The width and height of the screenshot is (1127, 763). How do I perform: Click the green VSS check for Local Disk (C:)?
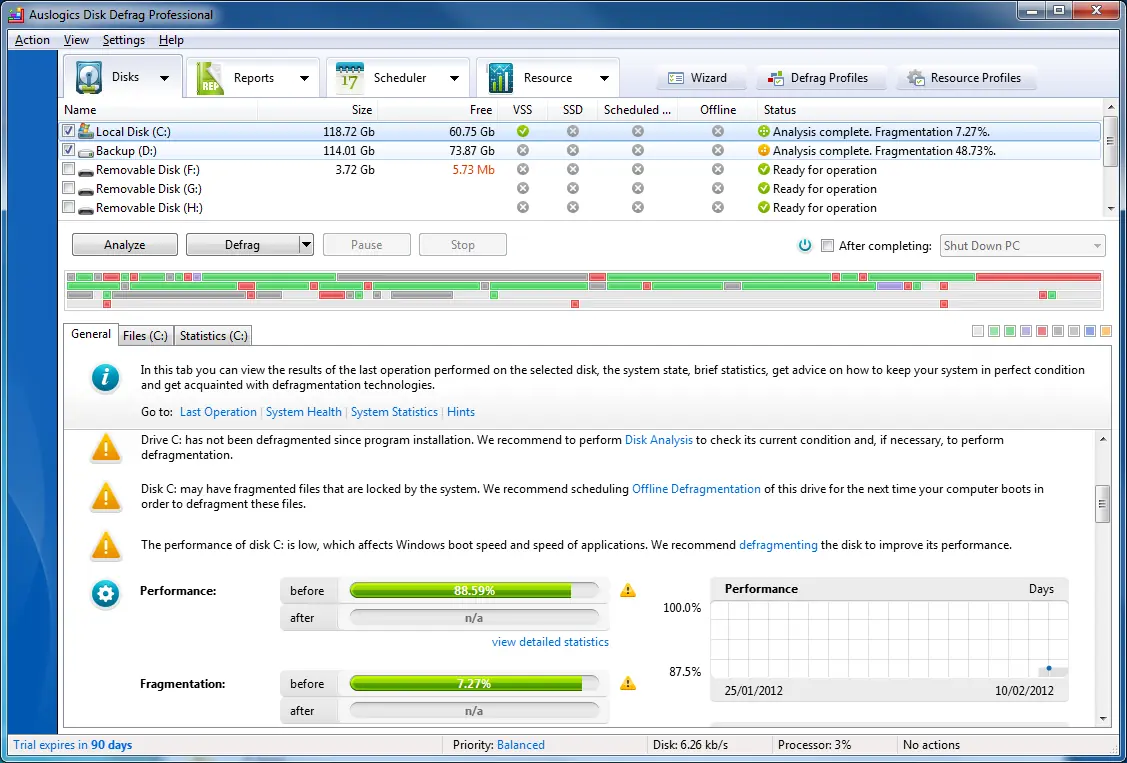(523, 131)
